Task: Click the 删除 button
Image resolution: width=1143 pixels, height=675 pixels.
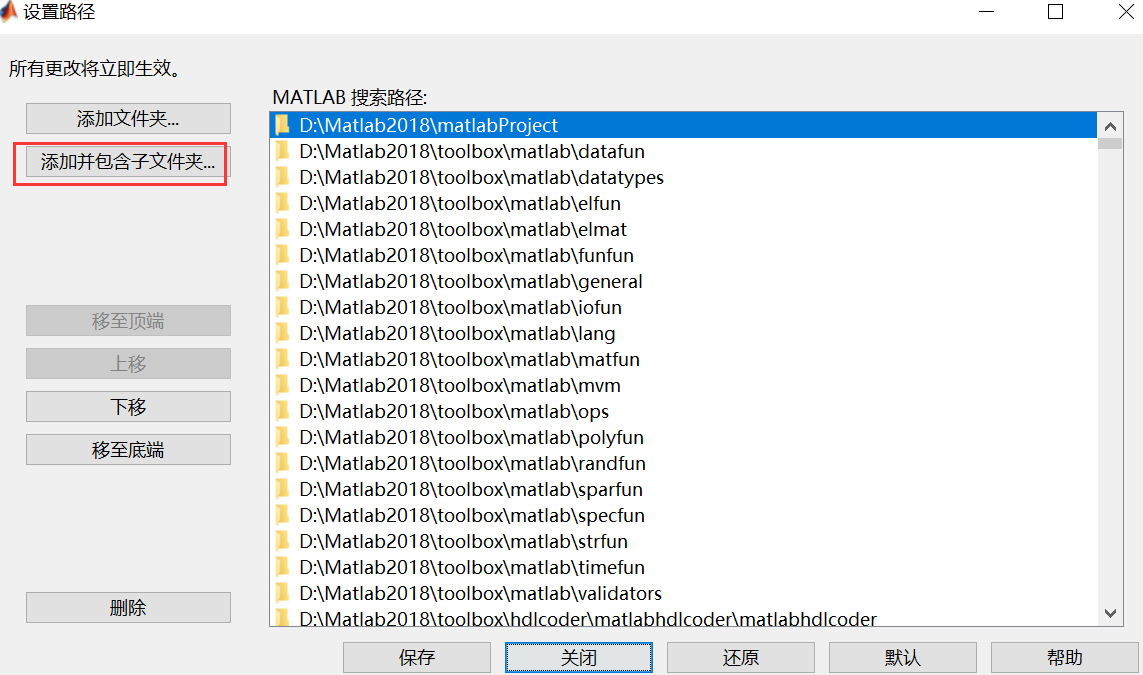Action: click(128, 607)
